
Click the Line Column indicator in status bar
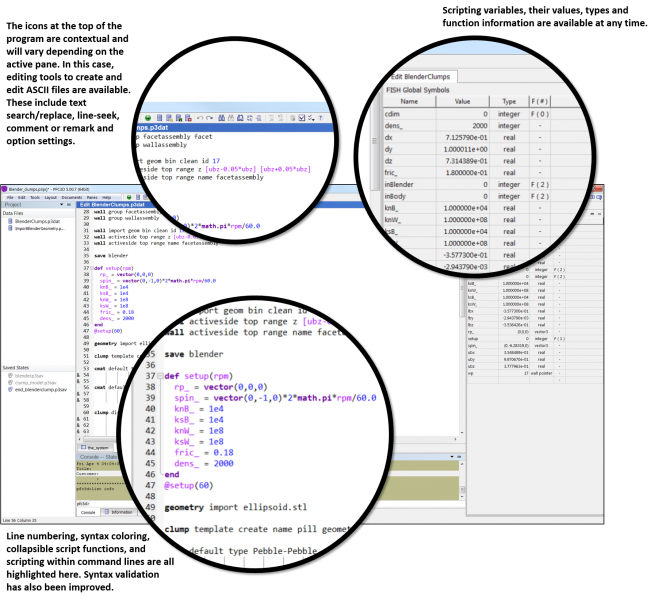19,521
